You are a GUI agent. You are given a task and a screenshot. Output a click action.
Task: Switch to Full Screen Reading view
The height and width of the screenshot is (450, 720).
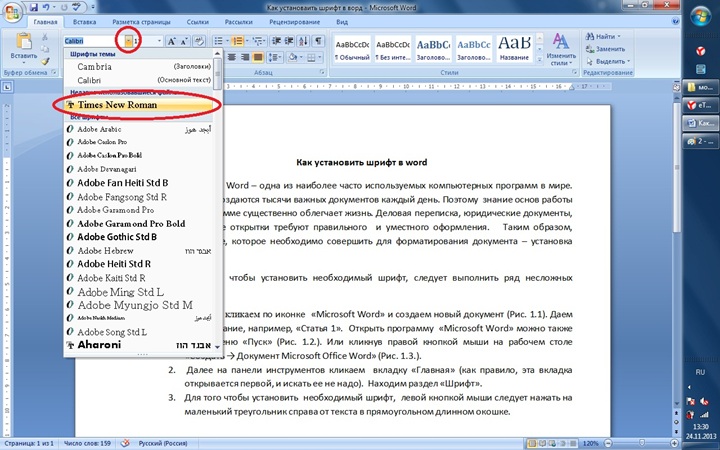coord(542,444)
